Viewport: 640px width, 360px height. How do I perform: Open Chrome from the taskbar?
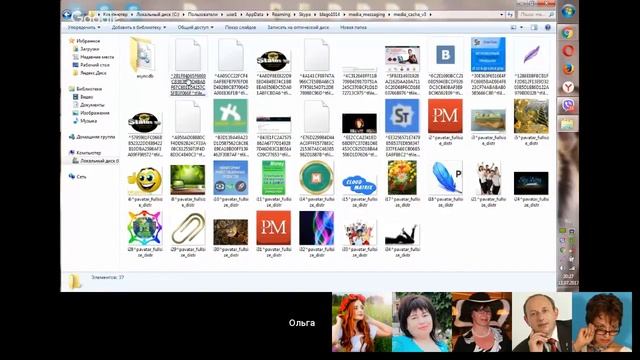[568, 33]
